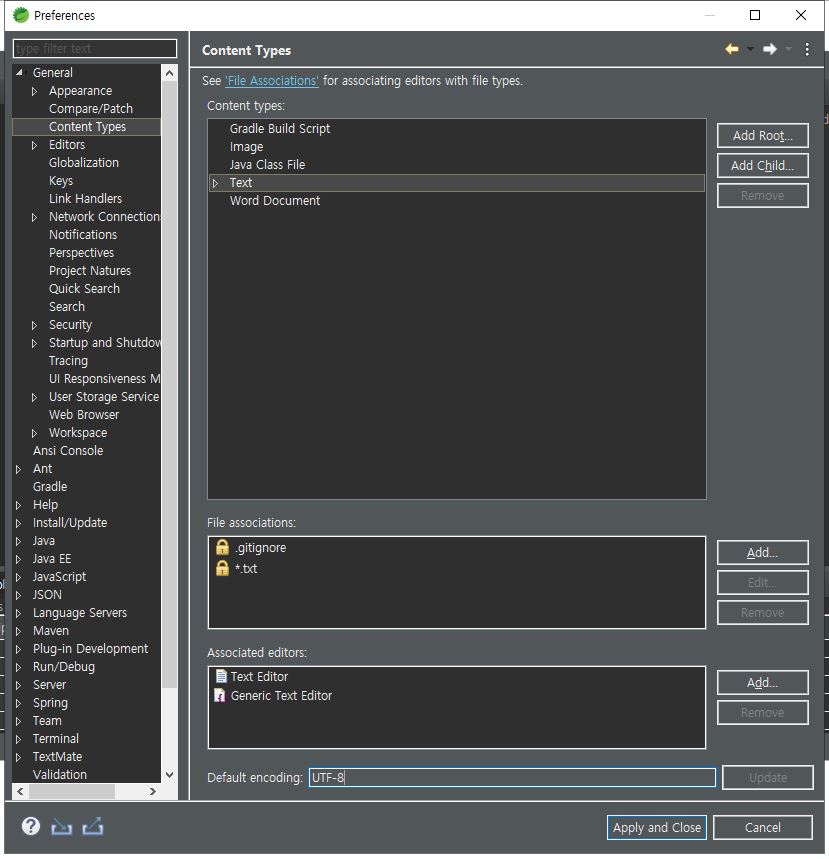The height and width of the screenshot is (859, 829).
Task: Click the Help question mark icon
Action: point(31,826)
